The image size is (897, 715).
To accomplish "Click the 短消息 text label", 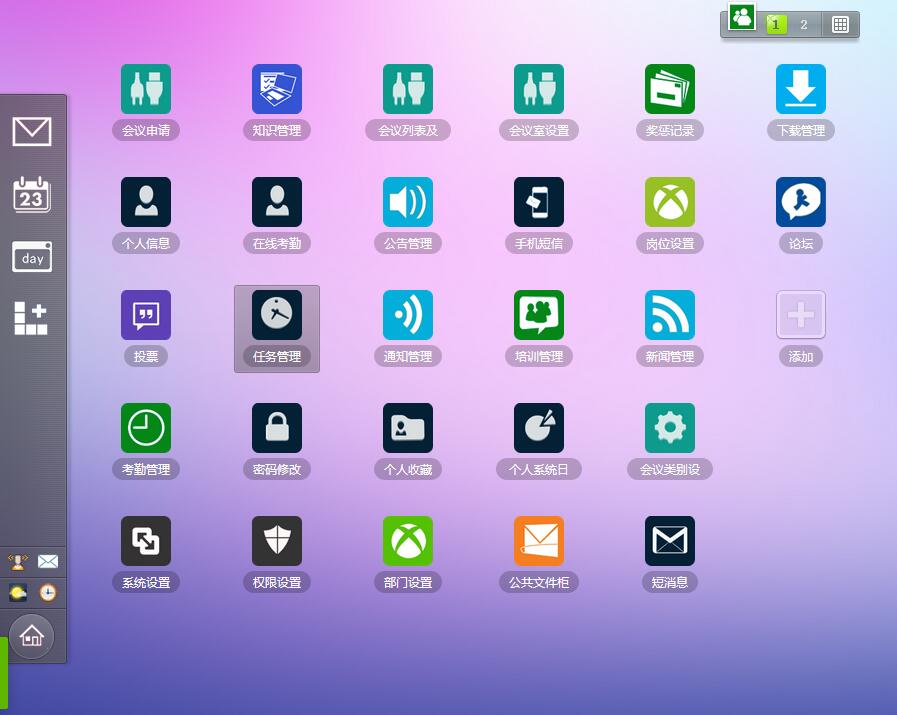I will pos(670,582).
